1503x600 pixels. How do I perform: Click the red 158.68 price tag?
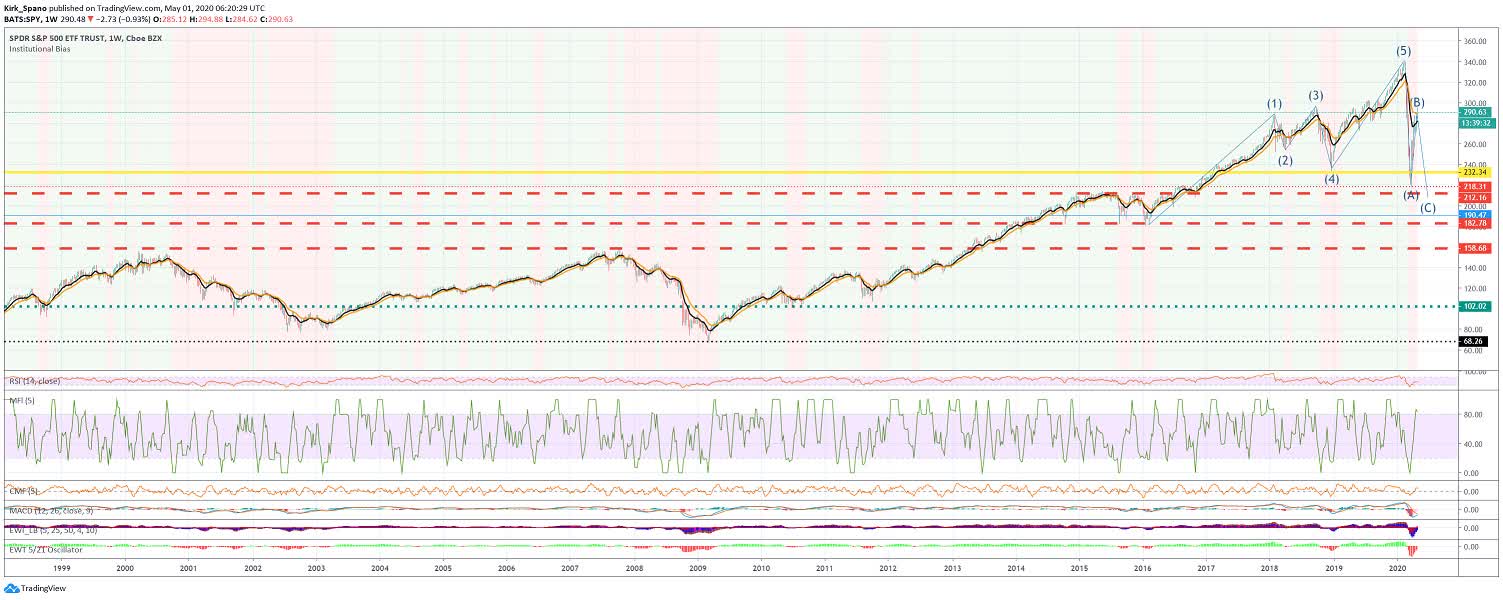point(1477,248)
